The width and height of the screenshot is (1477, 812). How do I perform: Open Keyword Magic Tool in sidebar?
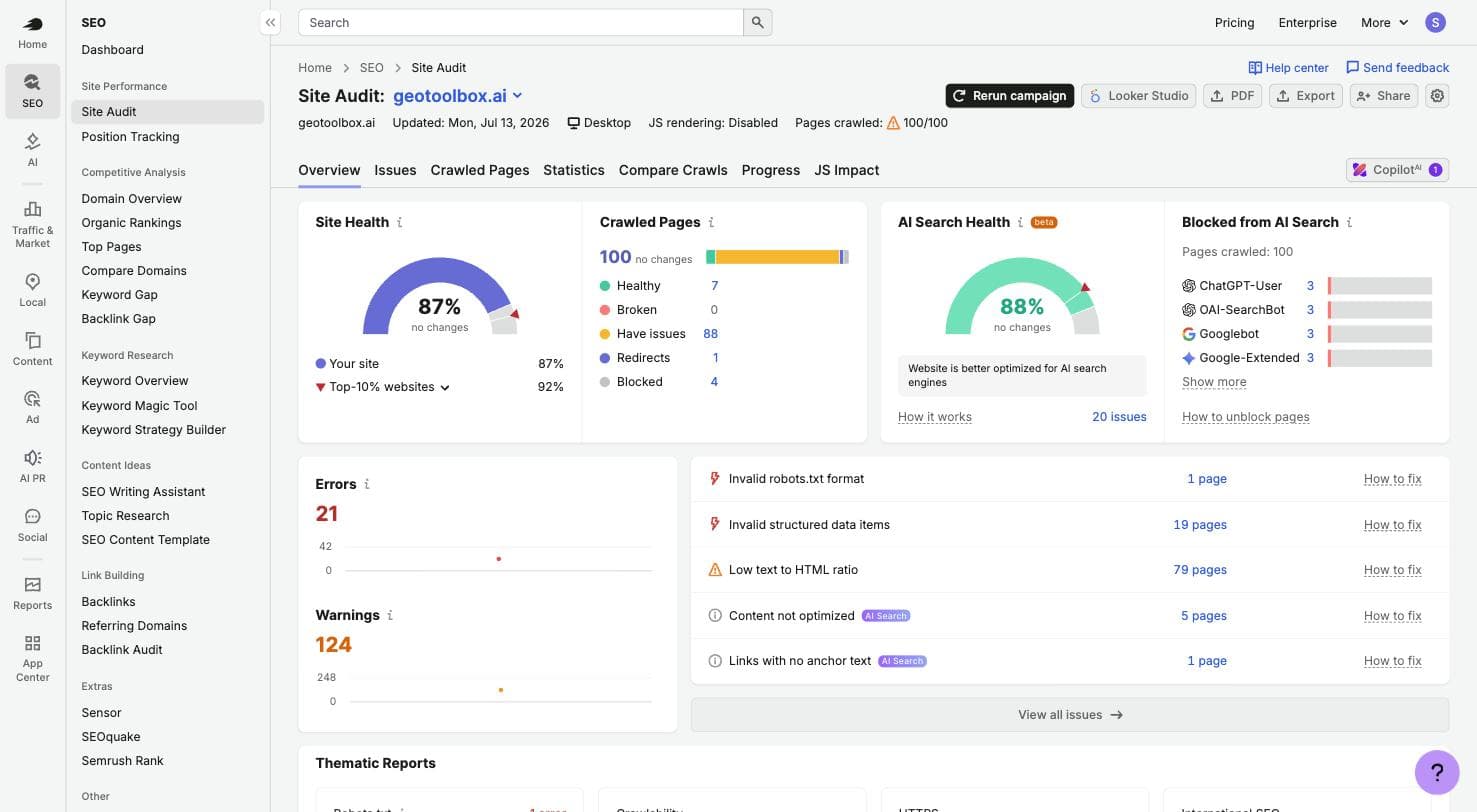coord(139,406)
